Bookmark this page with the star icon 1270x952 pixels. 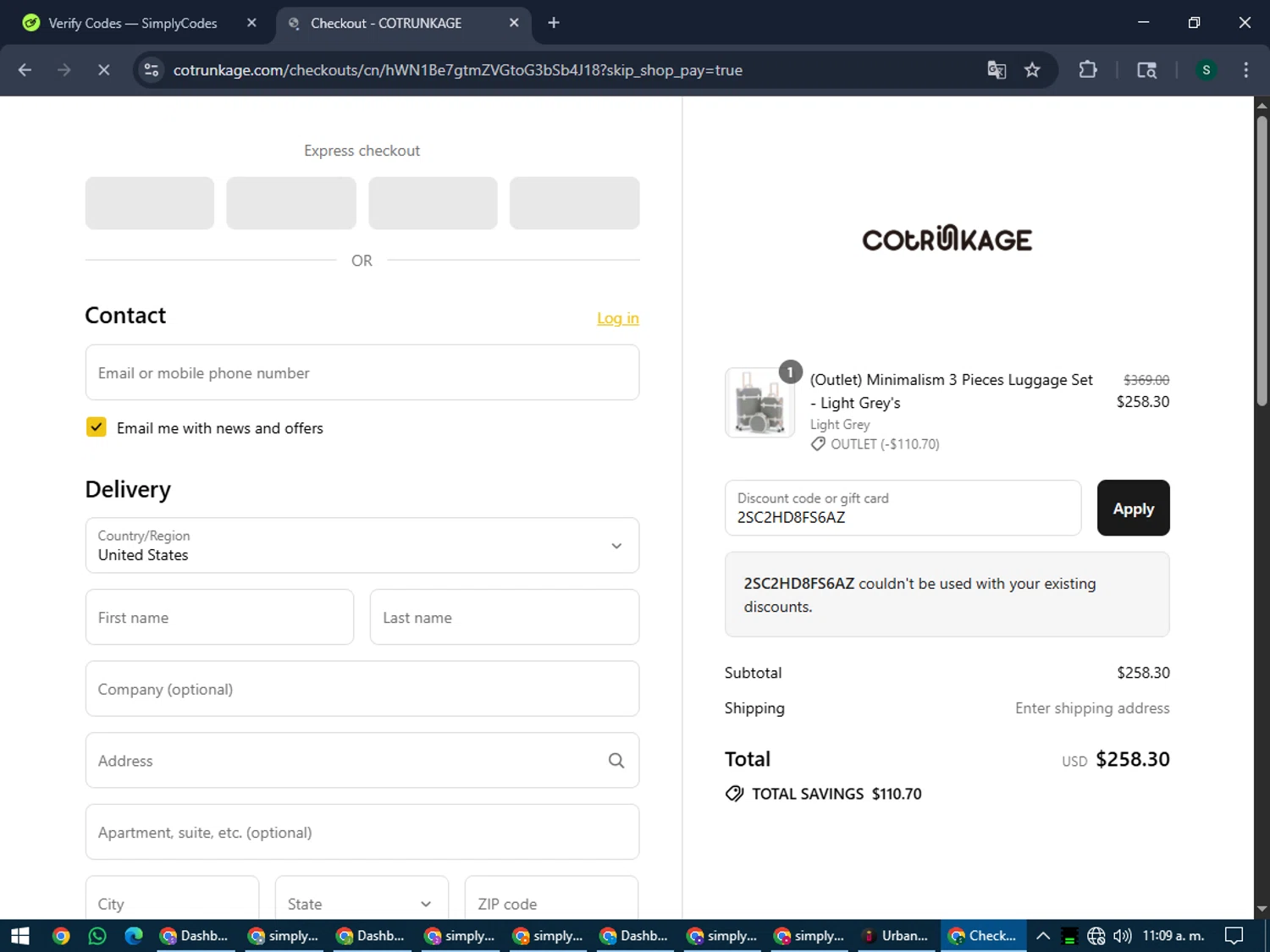(x=1032, y=70)
